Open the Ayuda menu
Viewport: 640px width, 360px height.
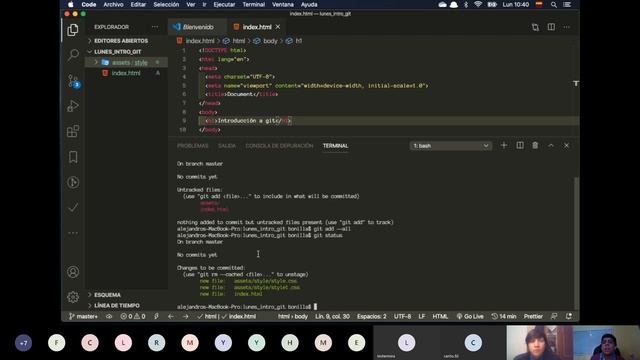(x=309, y=4)
